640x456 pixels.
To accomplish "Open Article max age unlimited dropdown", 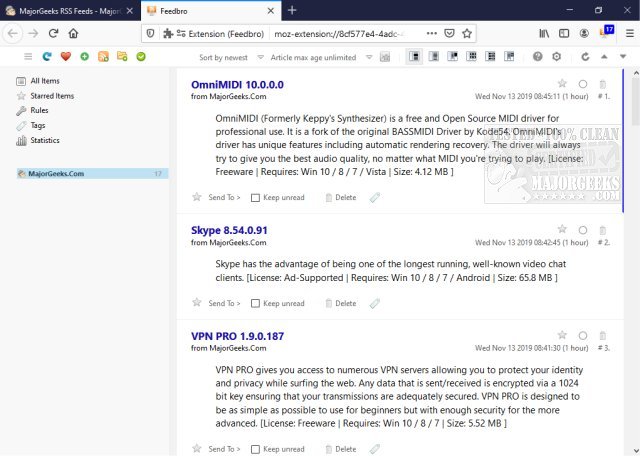I will point(318,57).
